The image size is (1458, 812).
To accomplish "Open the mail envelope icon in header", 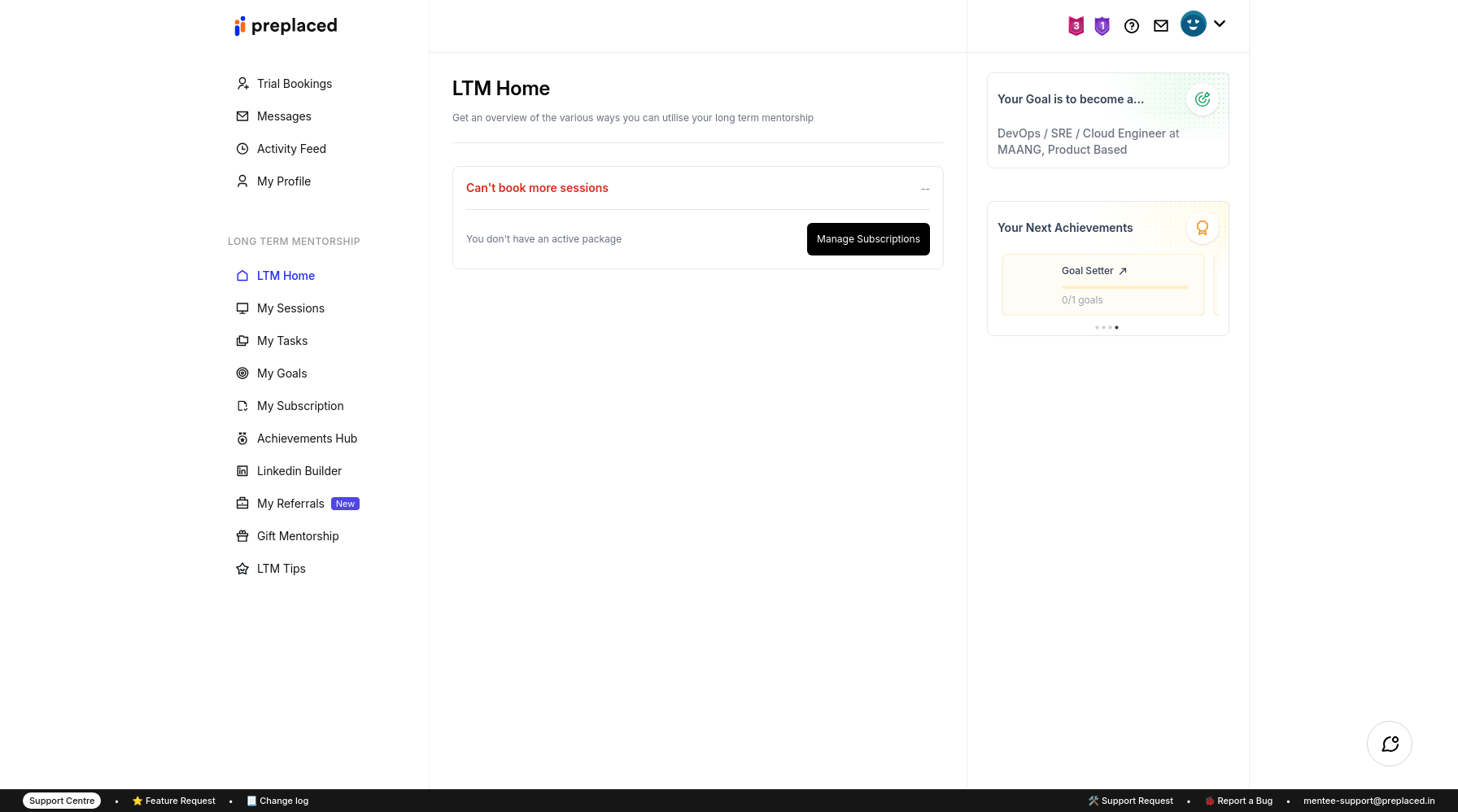I will [x=1161, y=26].
